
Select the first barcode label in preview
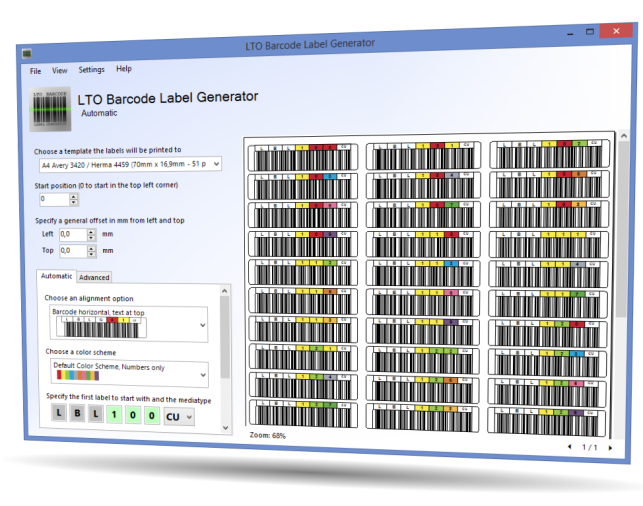pos(303,157)
